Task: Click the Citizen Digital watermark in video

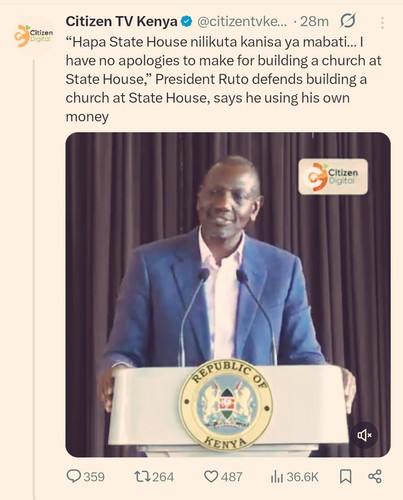Action: 333,177
